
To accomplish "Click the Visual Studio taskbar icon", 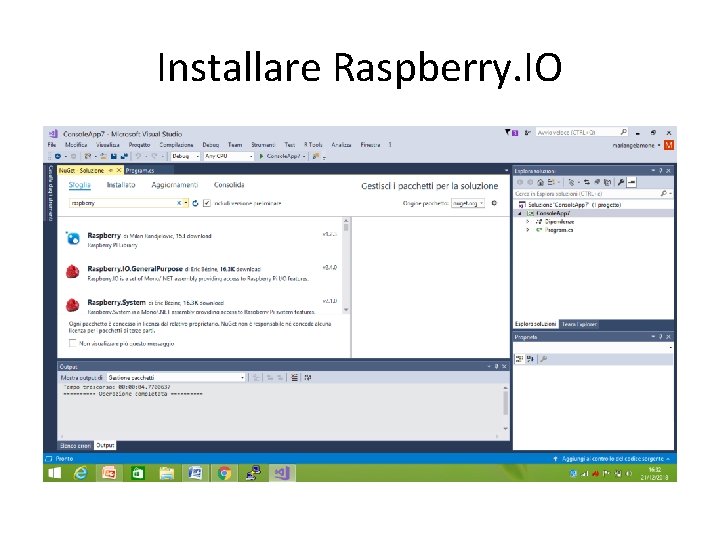I will tap(281, 473).
